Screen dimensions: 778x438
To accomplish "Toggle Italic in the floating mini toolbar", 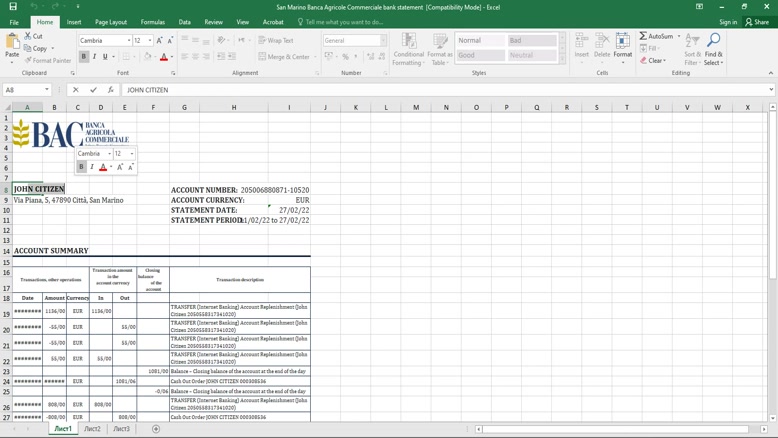I will 92,168.
